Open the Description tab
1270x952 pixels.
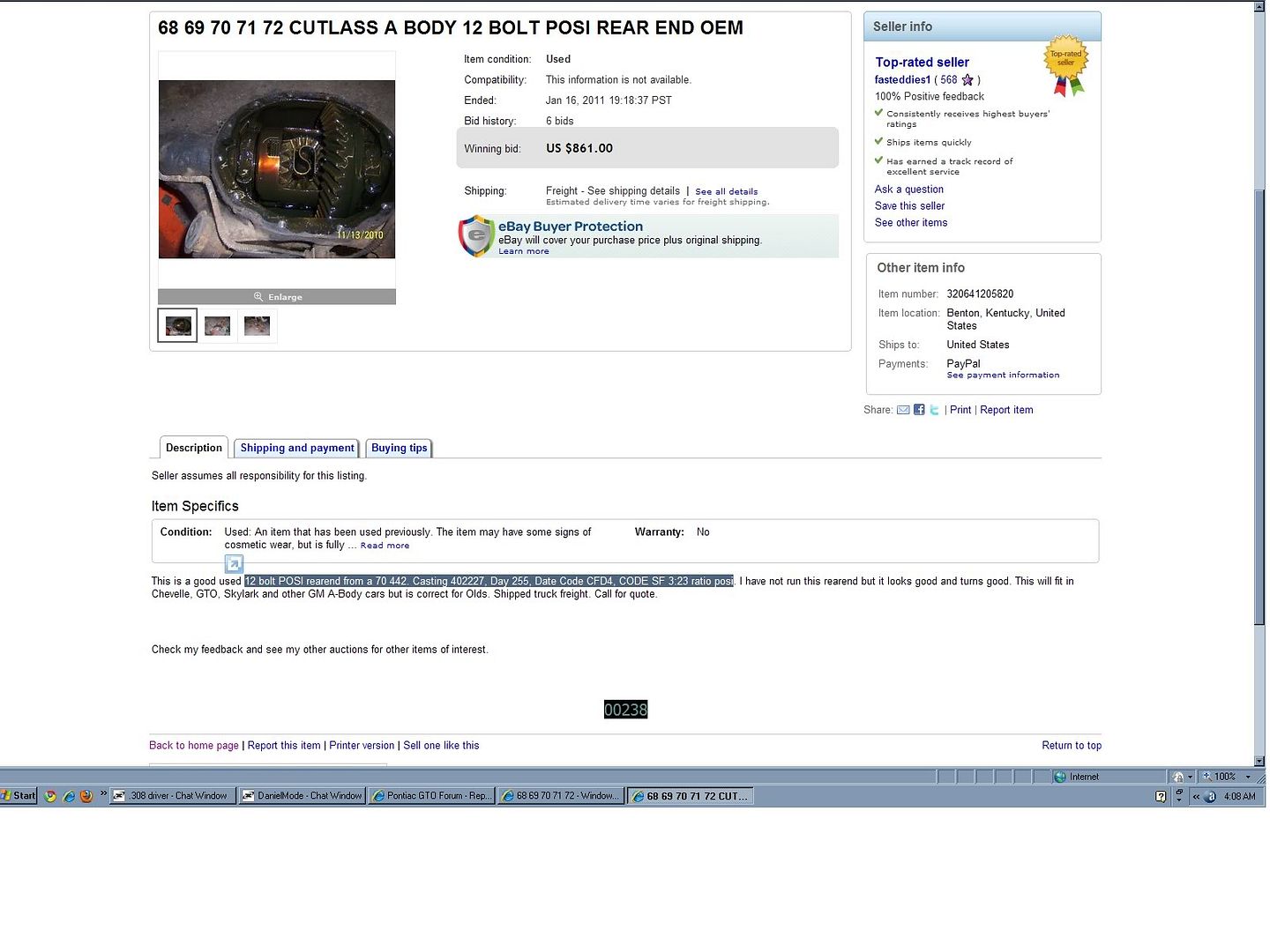tap(194, 448)
